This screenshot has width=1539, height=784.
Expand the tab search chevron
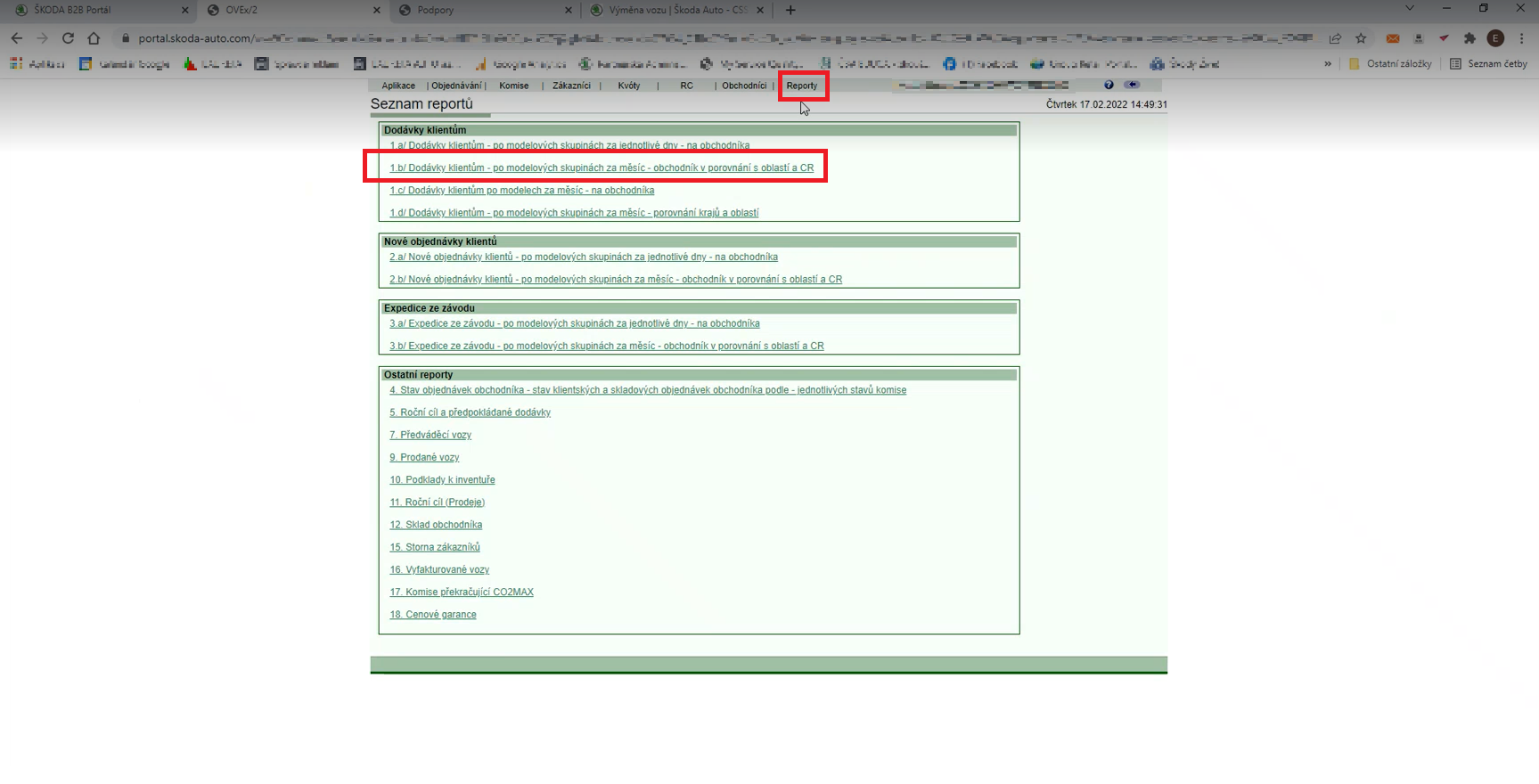1409,9
